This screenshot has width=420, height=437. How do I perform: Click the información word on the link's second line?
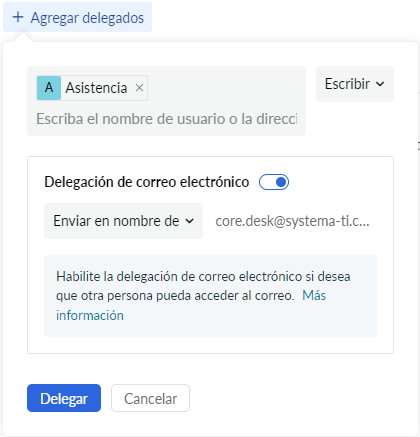click(x=90, y=315)
